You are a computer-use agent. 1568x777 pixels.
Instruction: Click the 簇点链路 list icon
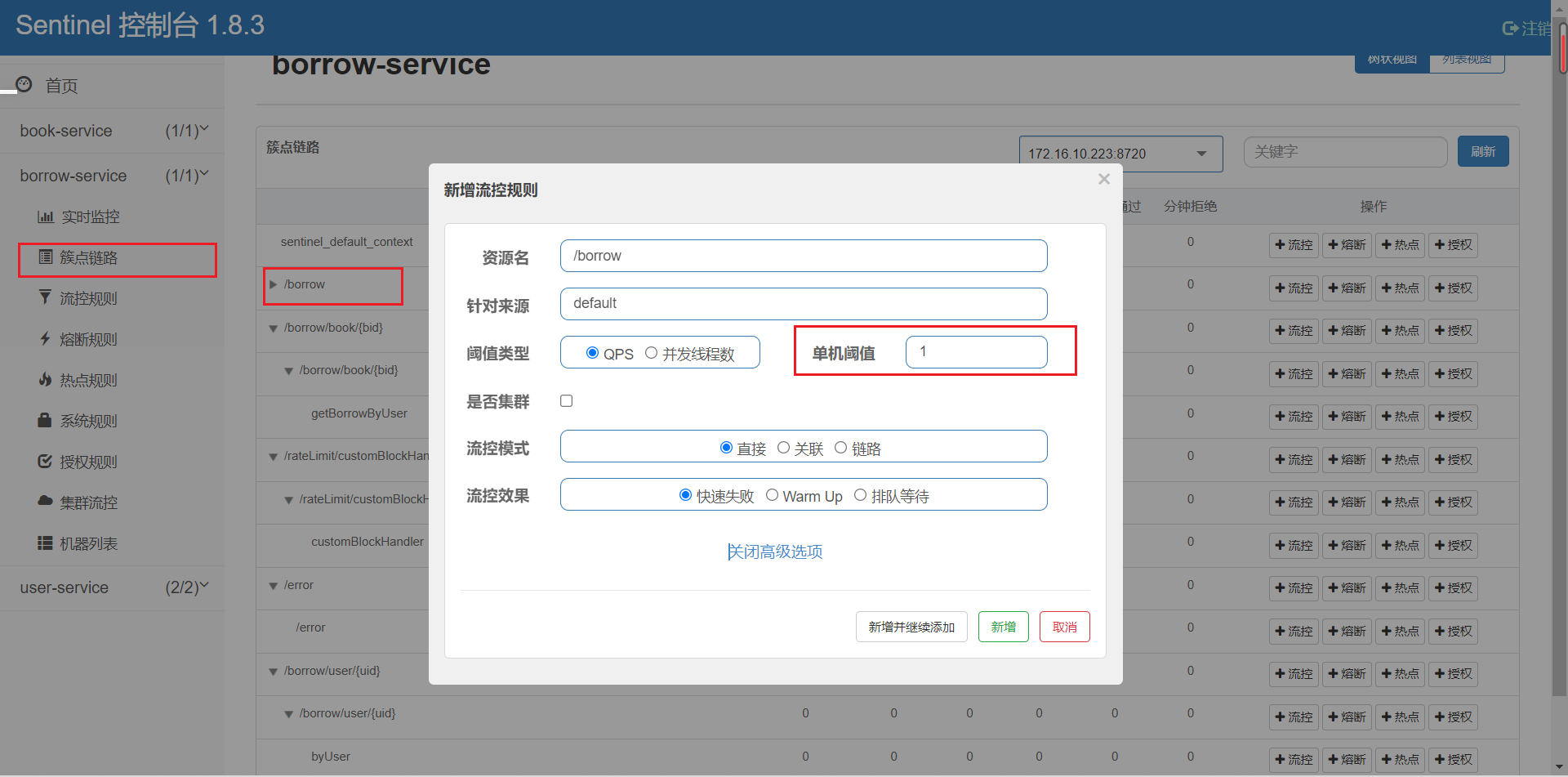point(46,257)
